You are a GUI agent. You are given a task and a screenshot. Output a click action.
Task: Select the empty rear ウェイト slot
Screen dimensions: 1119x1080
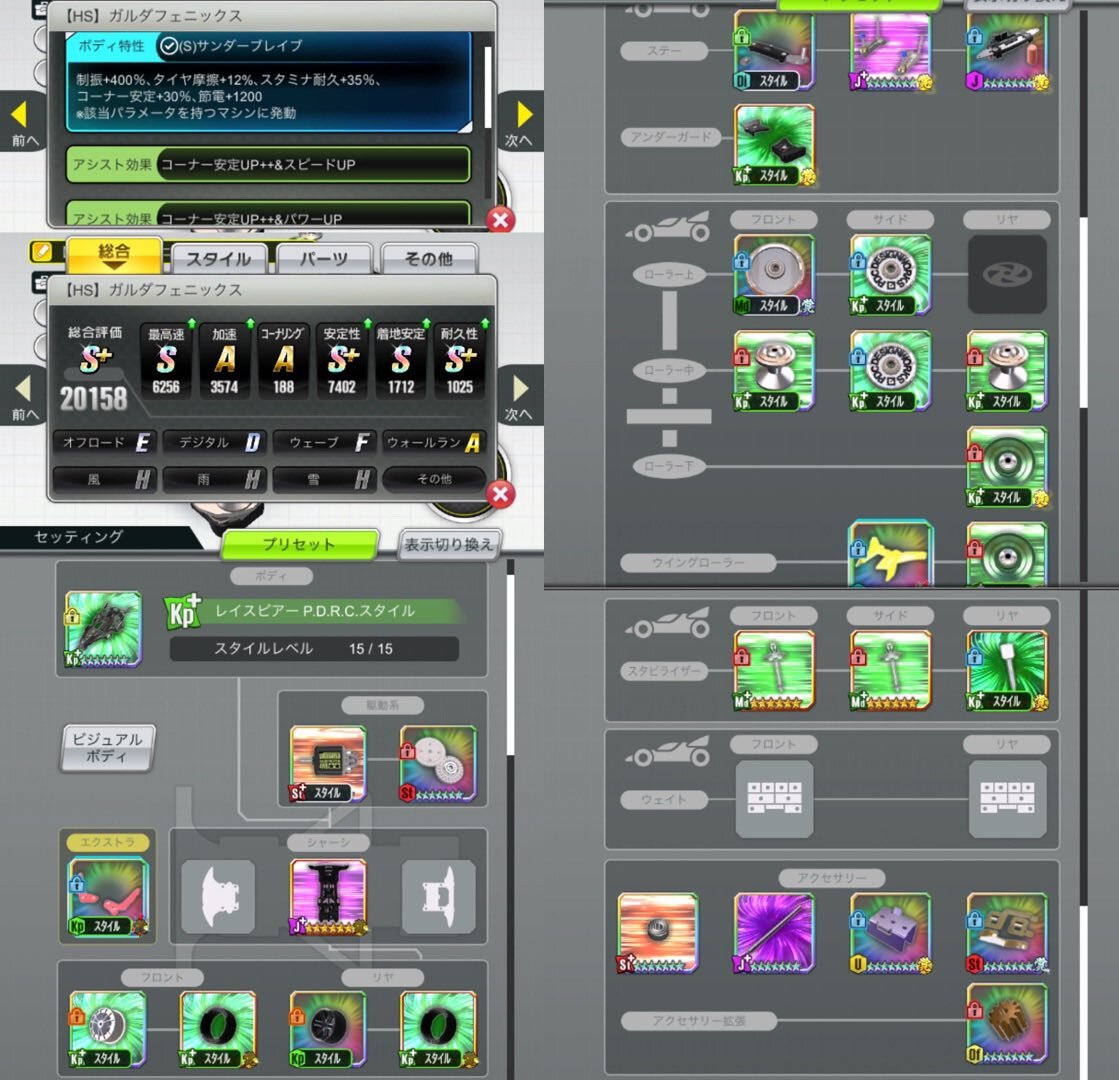pyautogui.click(x=1008, y=799)
